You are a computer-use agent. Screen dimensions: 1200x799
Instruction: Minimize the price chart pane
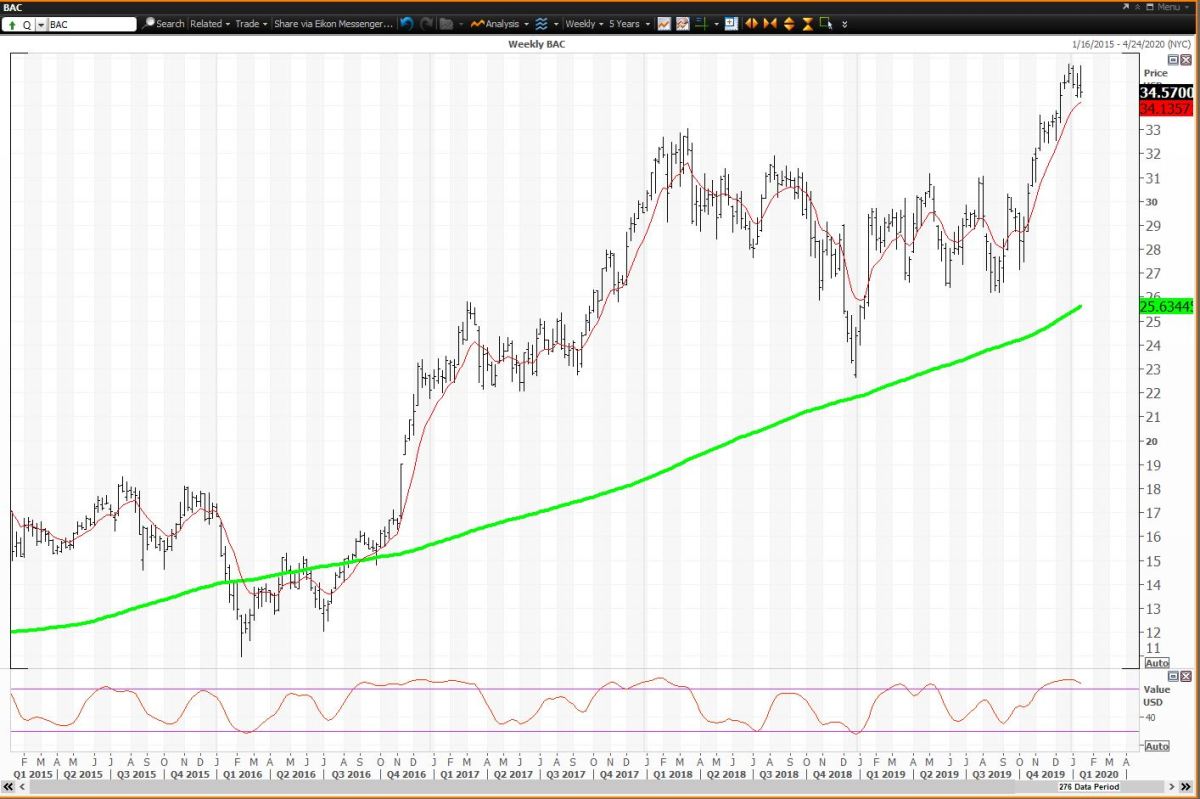point(1173,60)
